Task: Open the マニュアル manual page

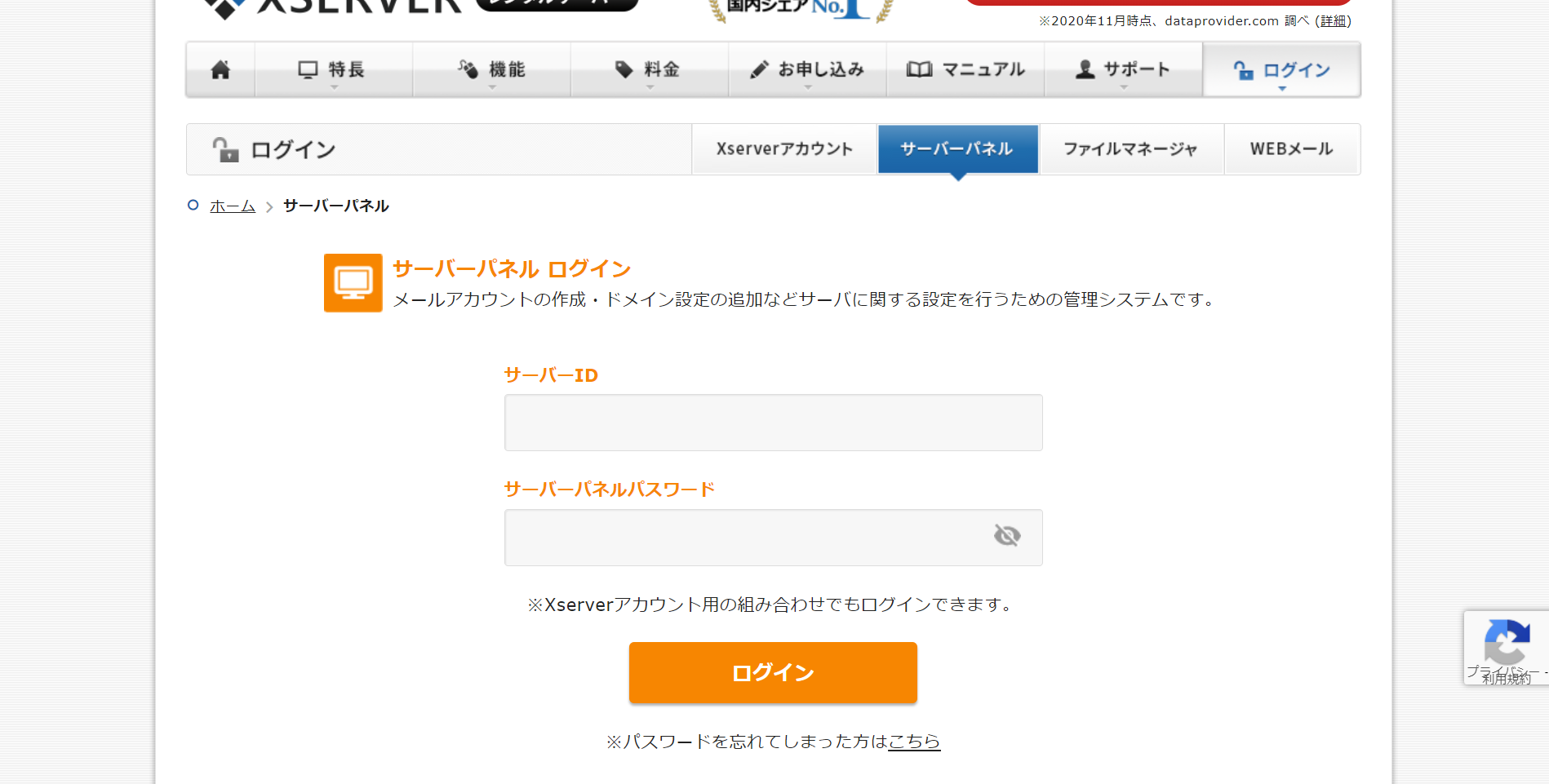Action: click(x=965, y=70)
